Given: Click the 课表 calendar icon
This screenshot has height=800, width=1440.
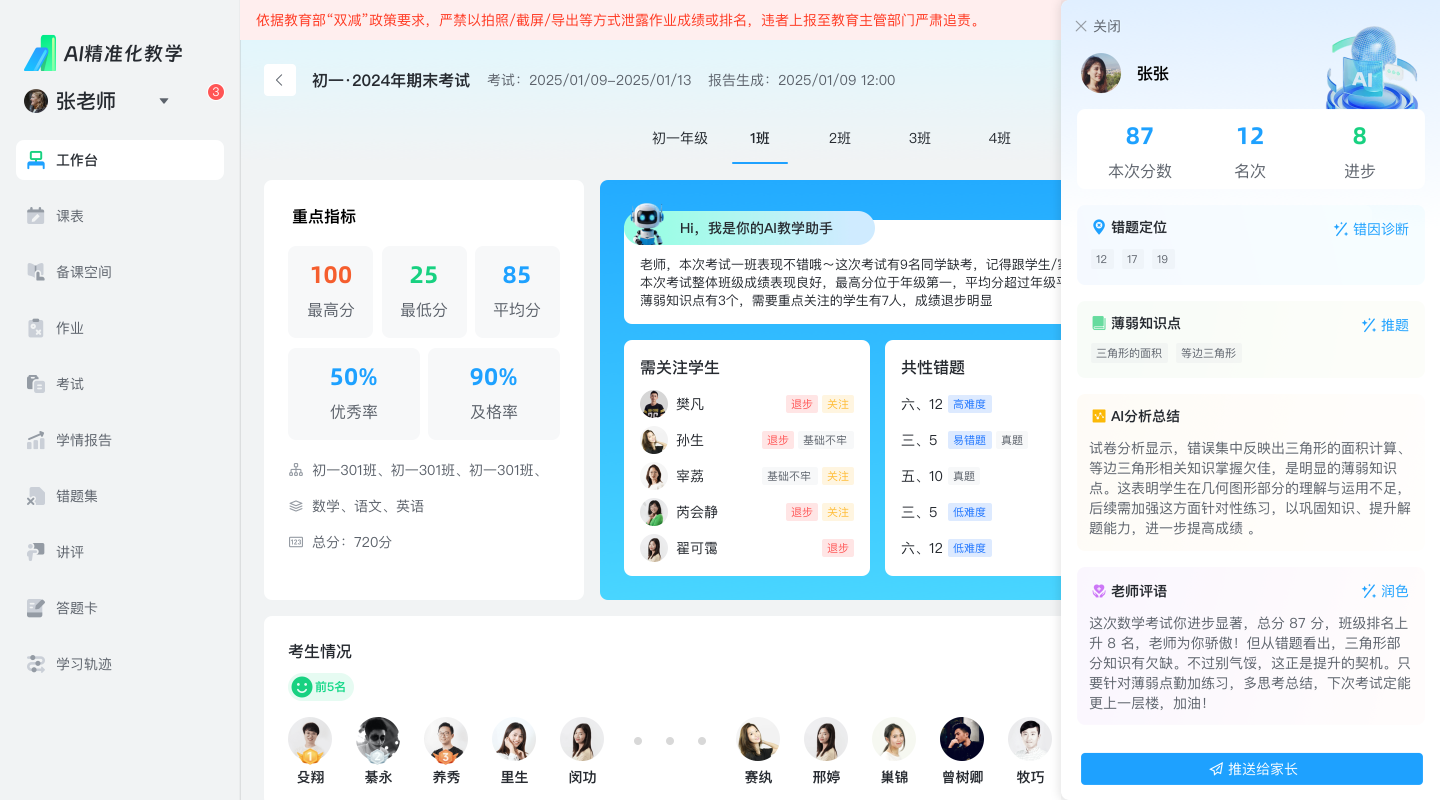Looking at the screenshot, I should (36, 216).
